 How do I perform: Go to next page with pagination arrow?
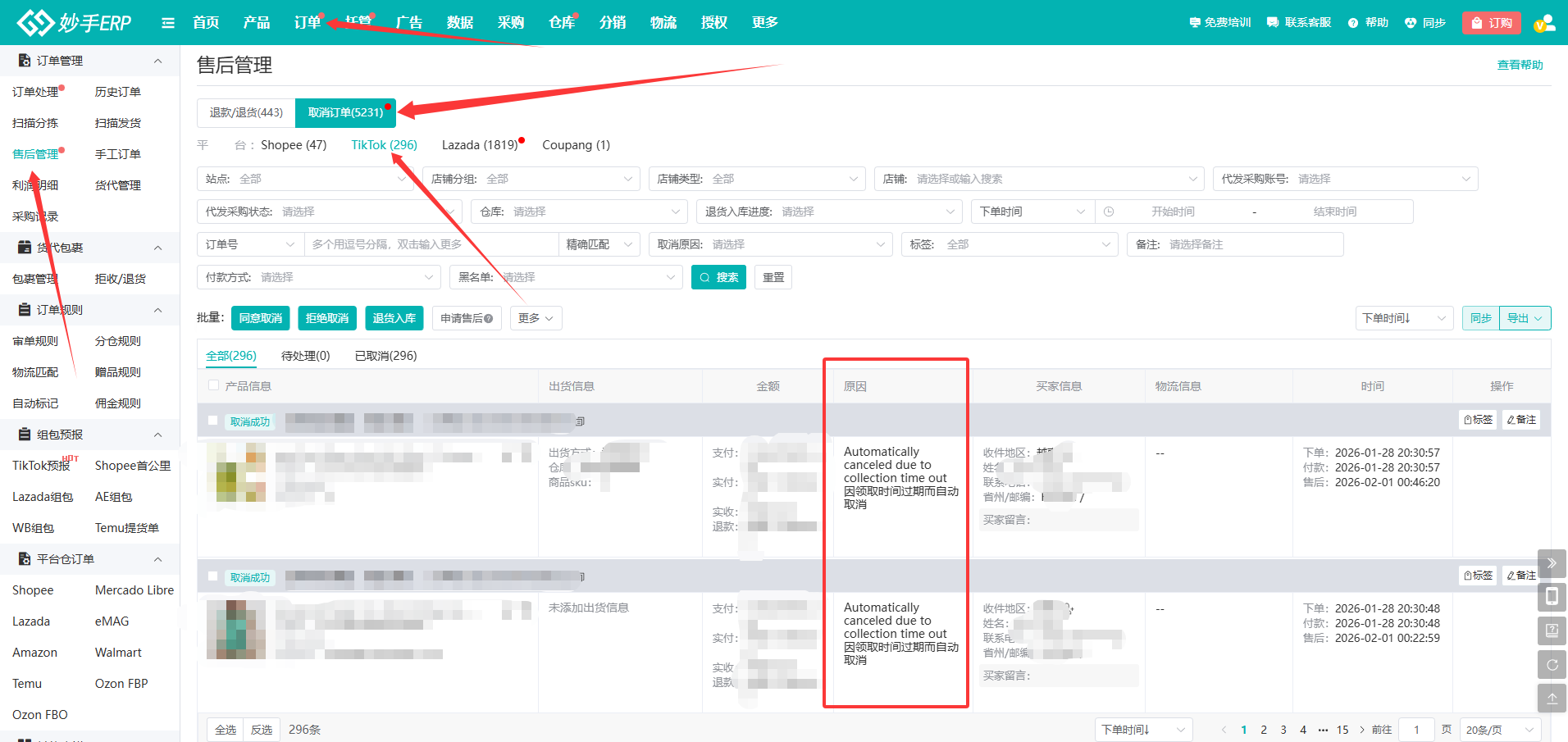coord(1362,730)
